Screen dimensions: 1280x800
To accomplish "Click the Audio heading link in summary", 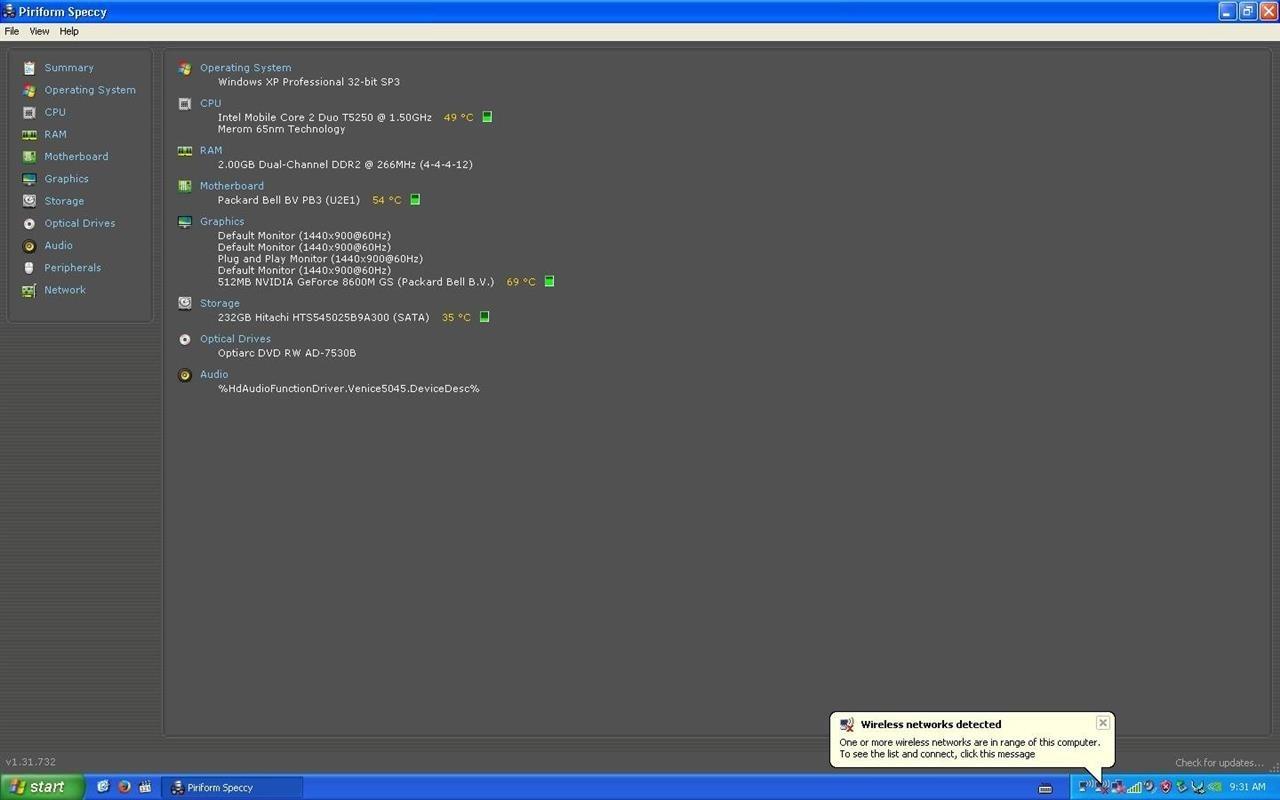I will point(214,374).
